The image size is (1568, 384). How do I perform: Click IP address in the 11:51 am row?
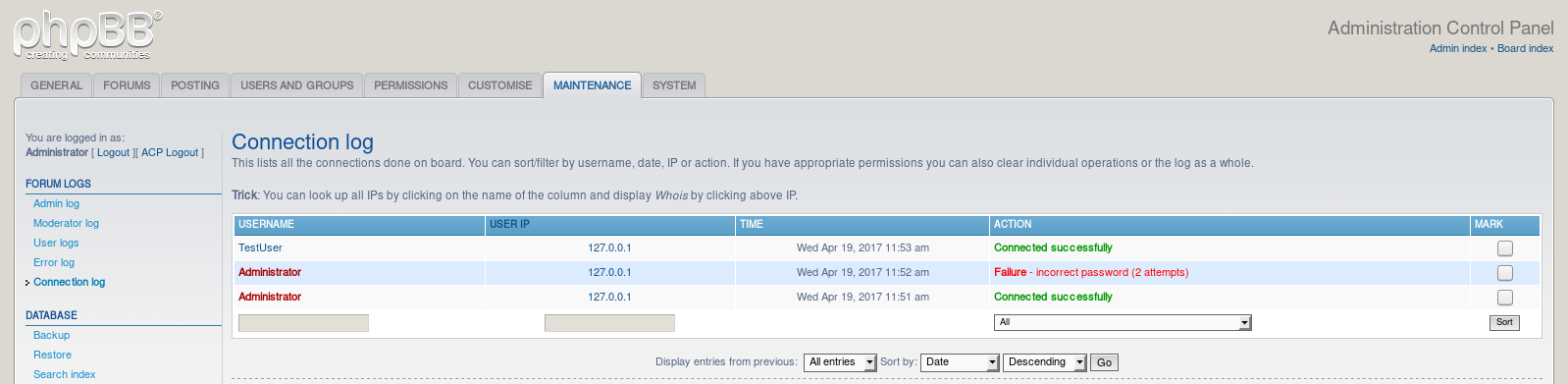pyautogui.click(x=609, y=297)
